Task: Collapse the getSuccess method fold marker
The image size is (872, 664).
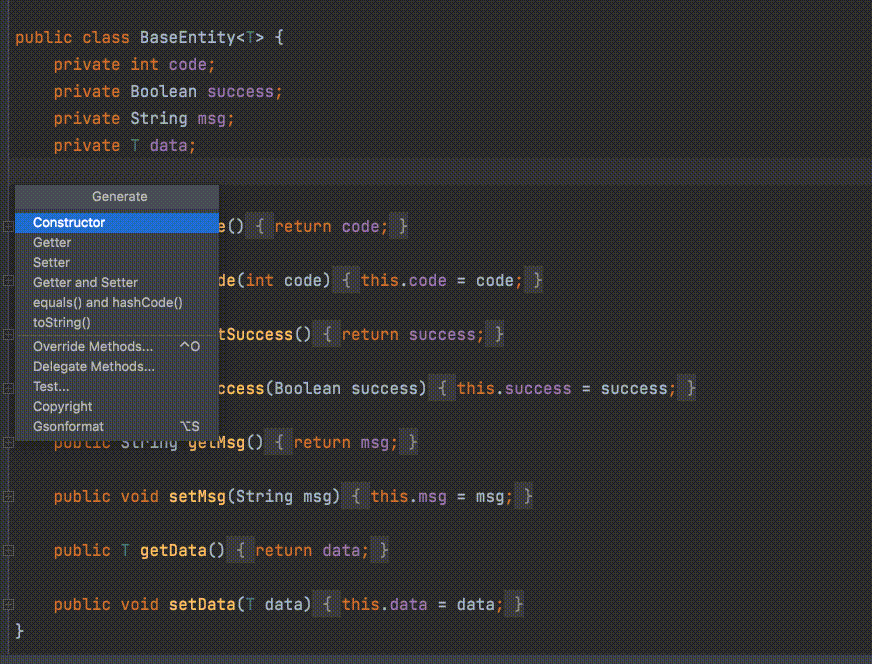Action: pyautogui.click(x=8, y=334)
